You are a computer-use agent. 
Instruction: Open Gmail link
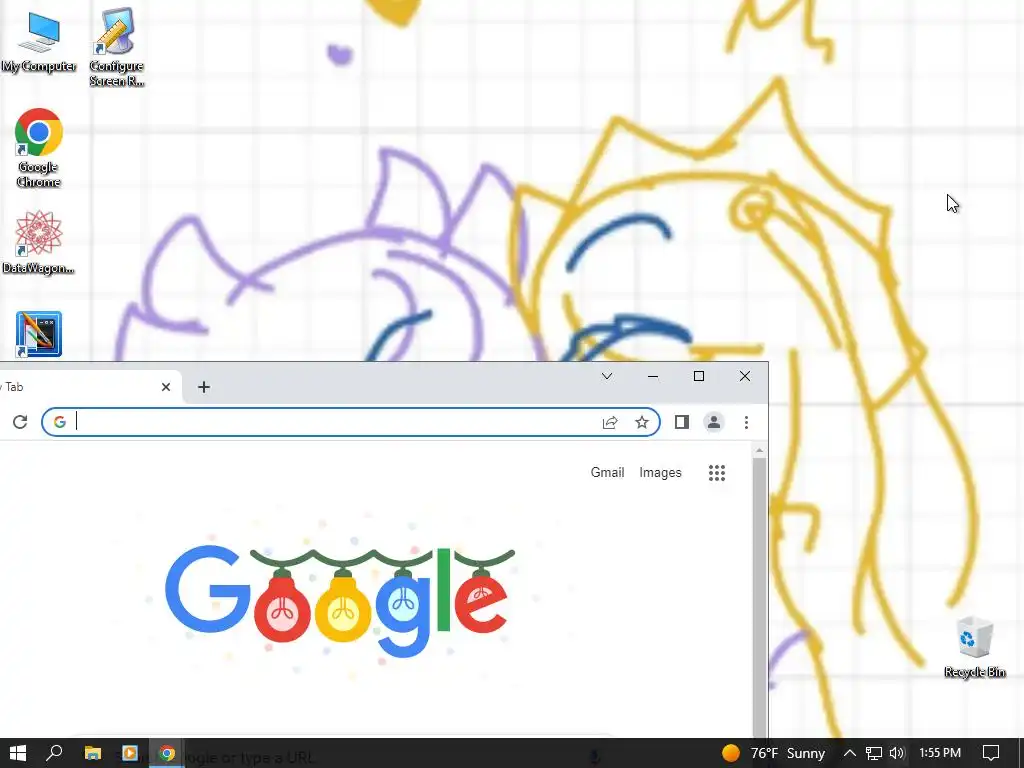pyautogui.click(x=607, y=472)
